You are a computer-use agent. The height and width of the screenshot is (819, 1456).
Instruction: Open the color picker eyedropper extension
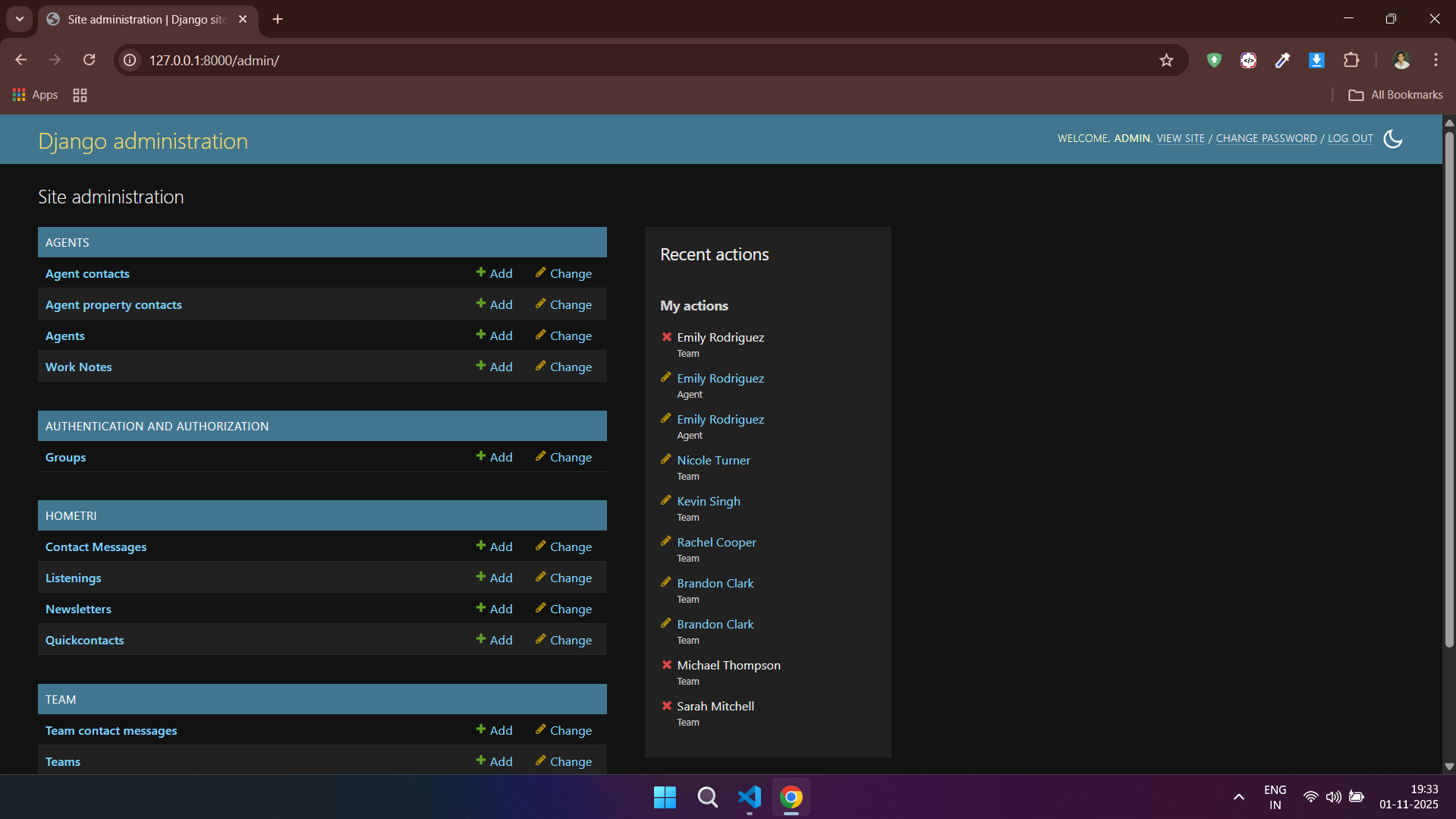click(x=1282, y=60)
